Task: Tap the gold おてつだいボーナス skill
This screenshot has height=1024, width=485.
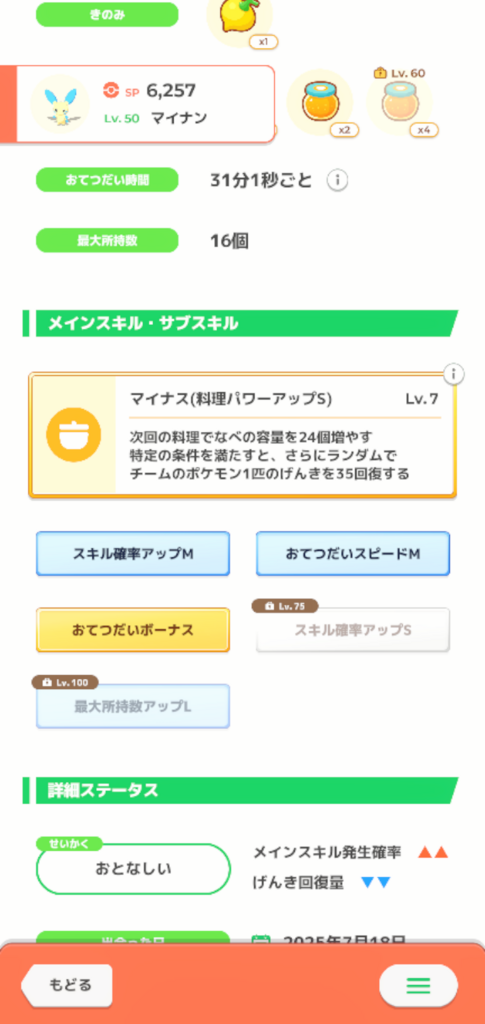Action: coord(133,630)
